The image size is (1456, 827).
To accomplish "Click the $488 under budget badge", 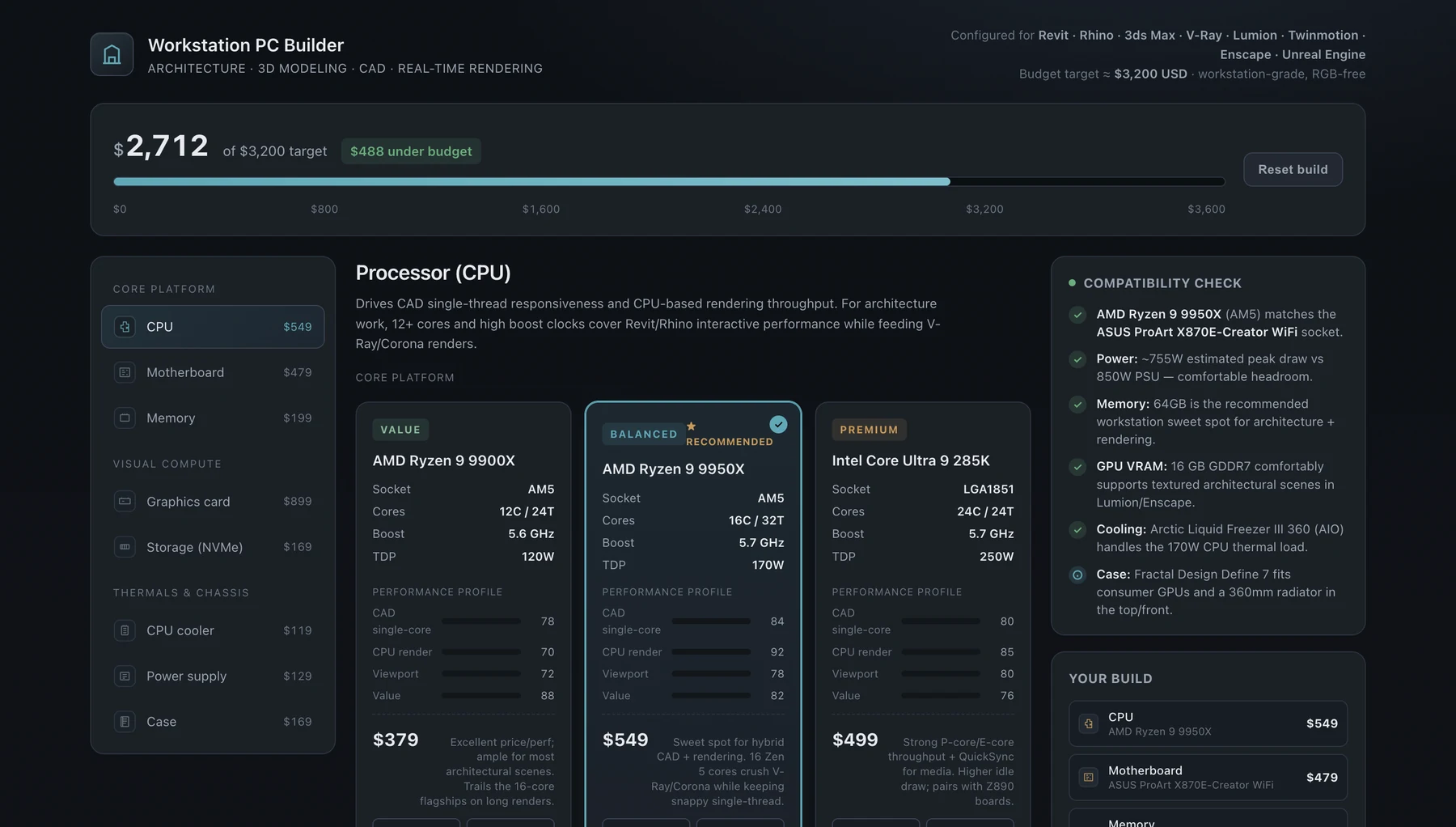I will point(411,151).
